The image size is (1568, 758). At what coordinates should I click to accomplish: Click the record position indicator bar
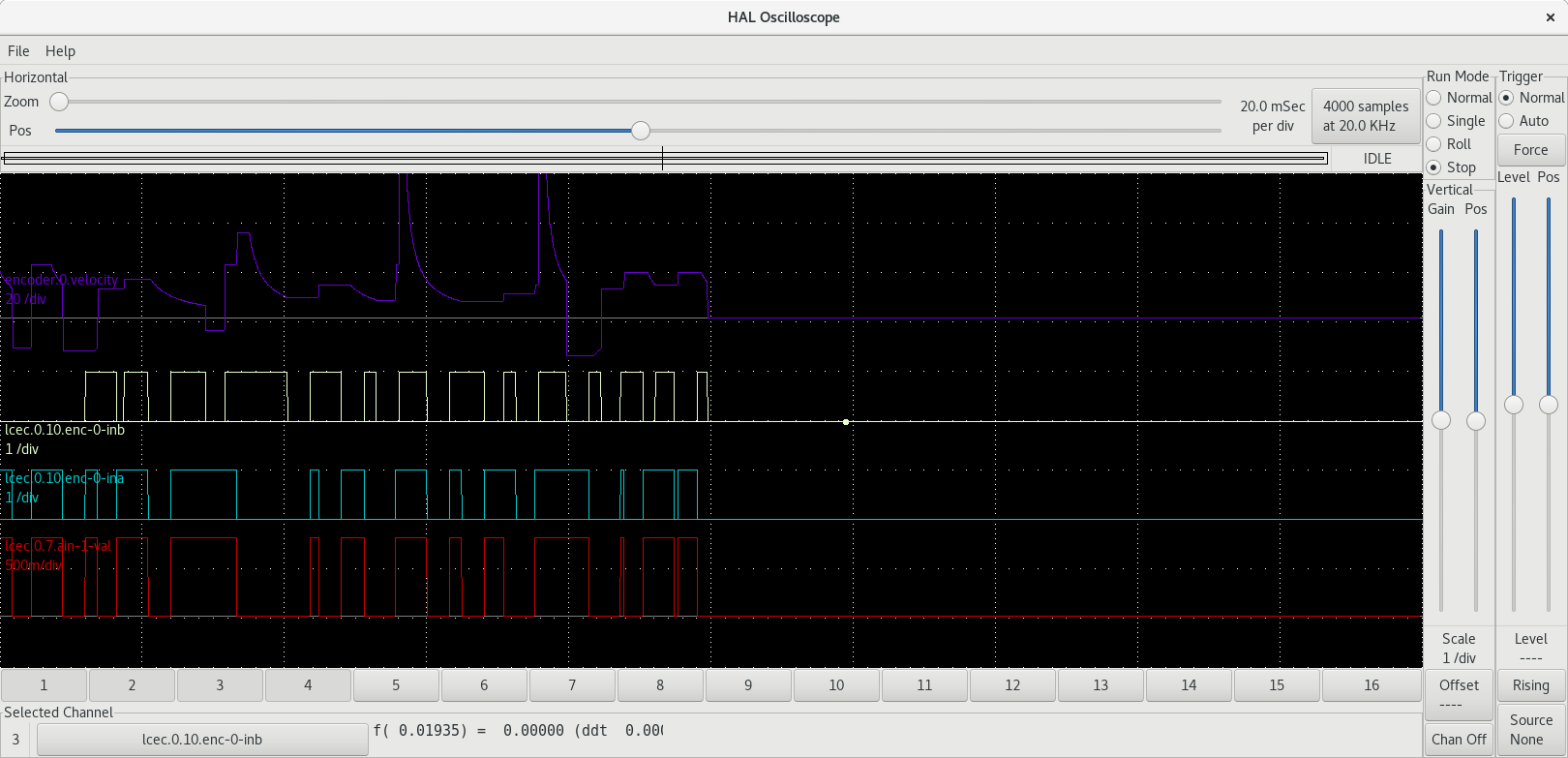click(665, 159)
